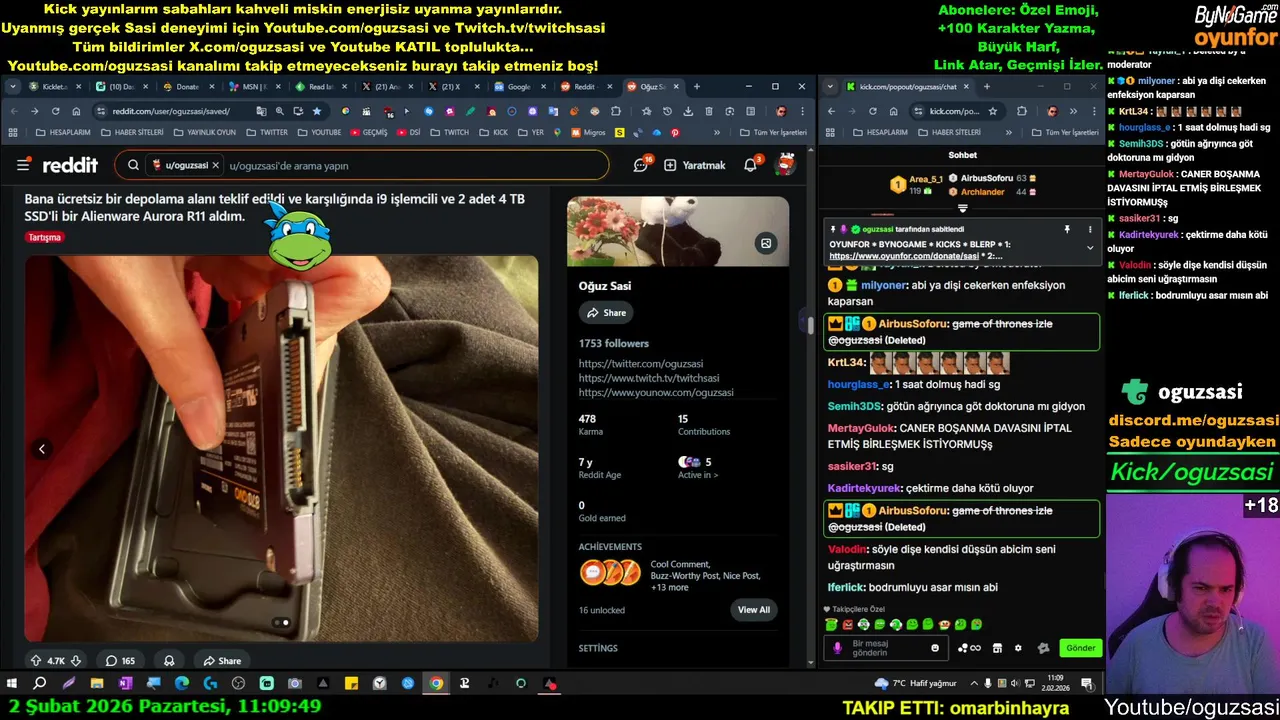Open Windows taskbar search
The image size is (1280, 720).
pos(40,684)
